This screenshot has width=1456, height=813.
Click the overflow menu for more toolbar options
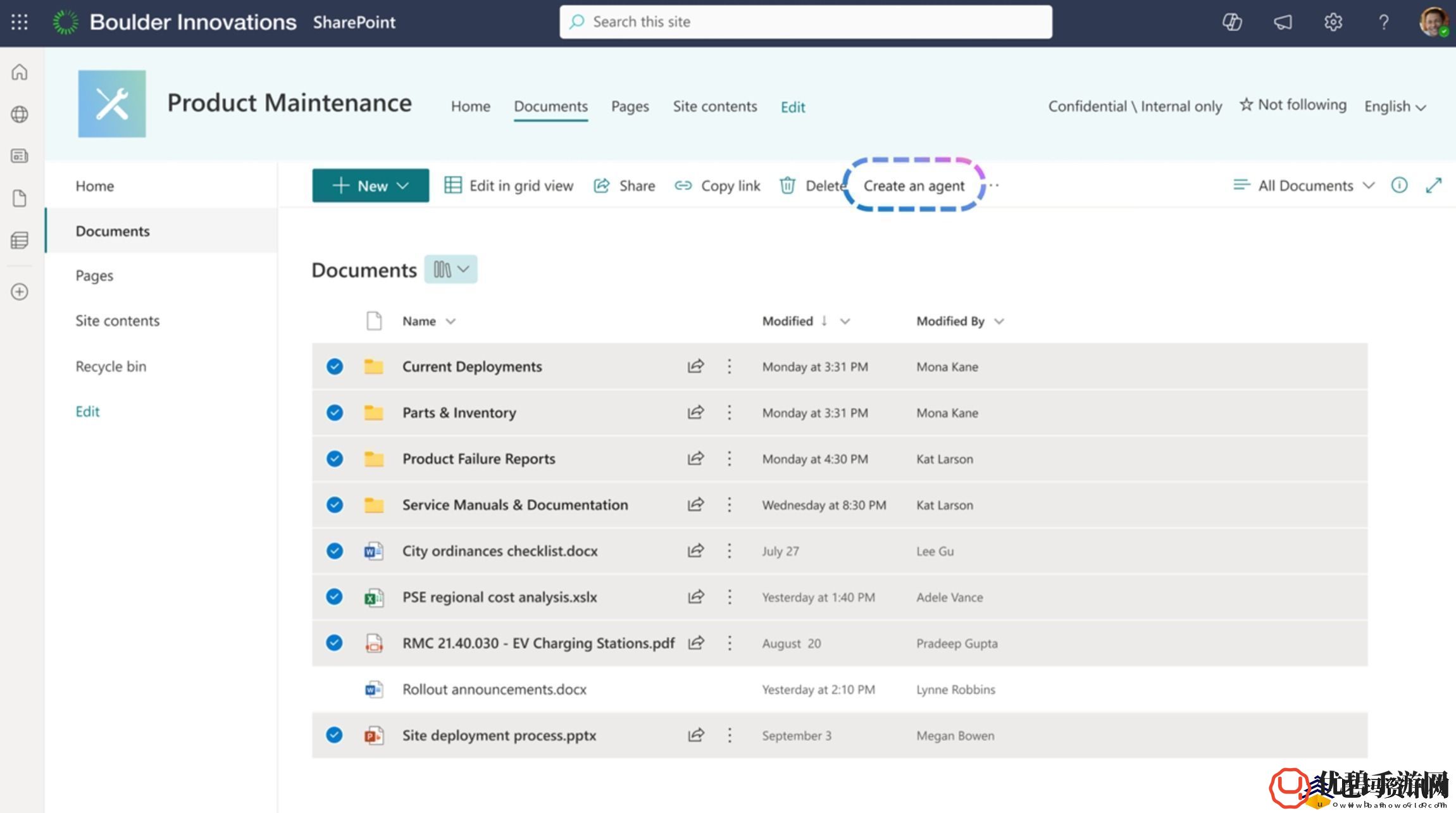click(994, 185)
